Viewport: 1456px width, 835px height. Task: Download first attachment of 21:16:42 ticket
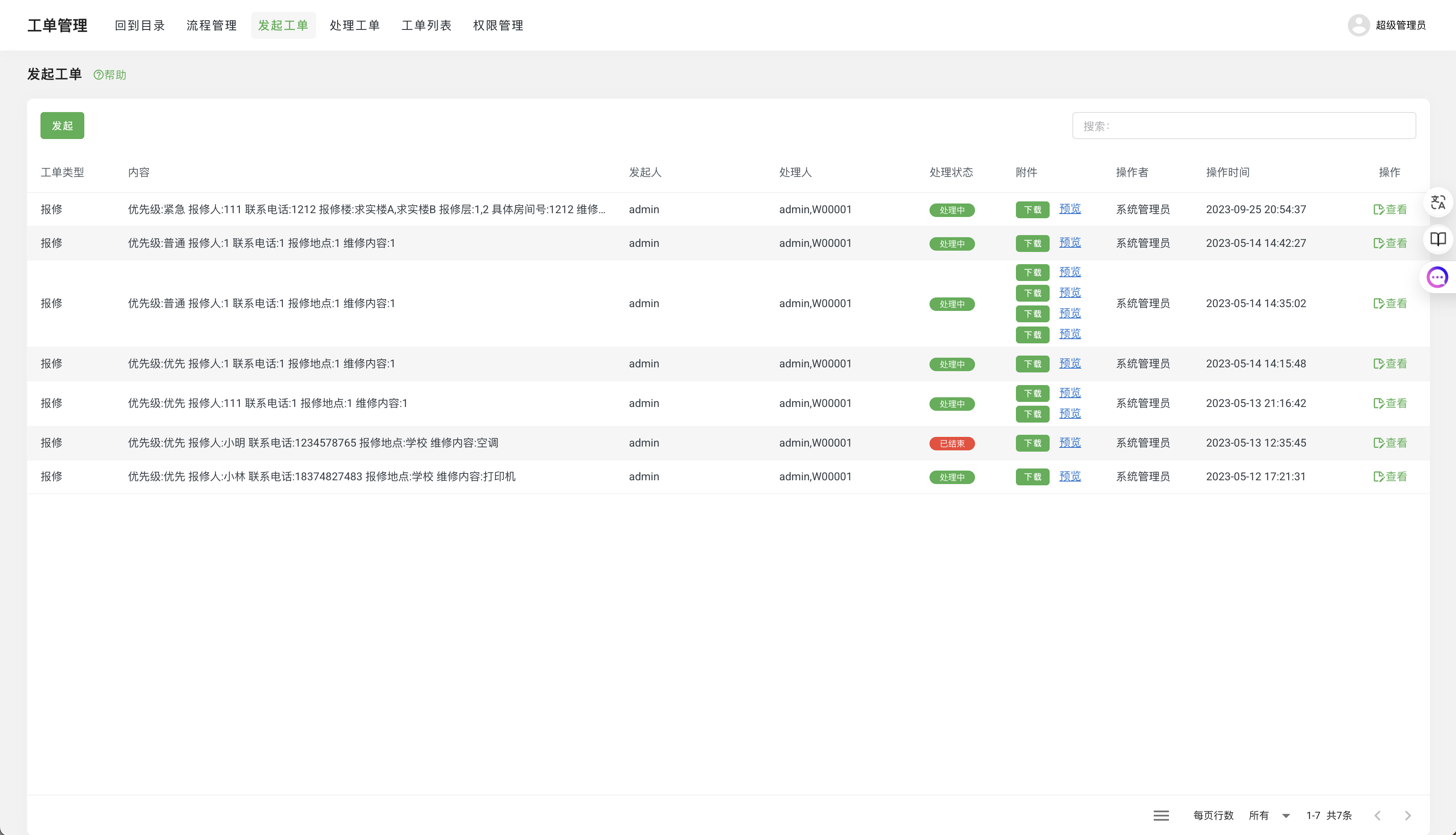[x=1032, y=393]
